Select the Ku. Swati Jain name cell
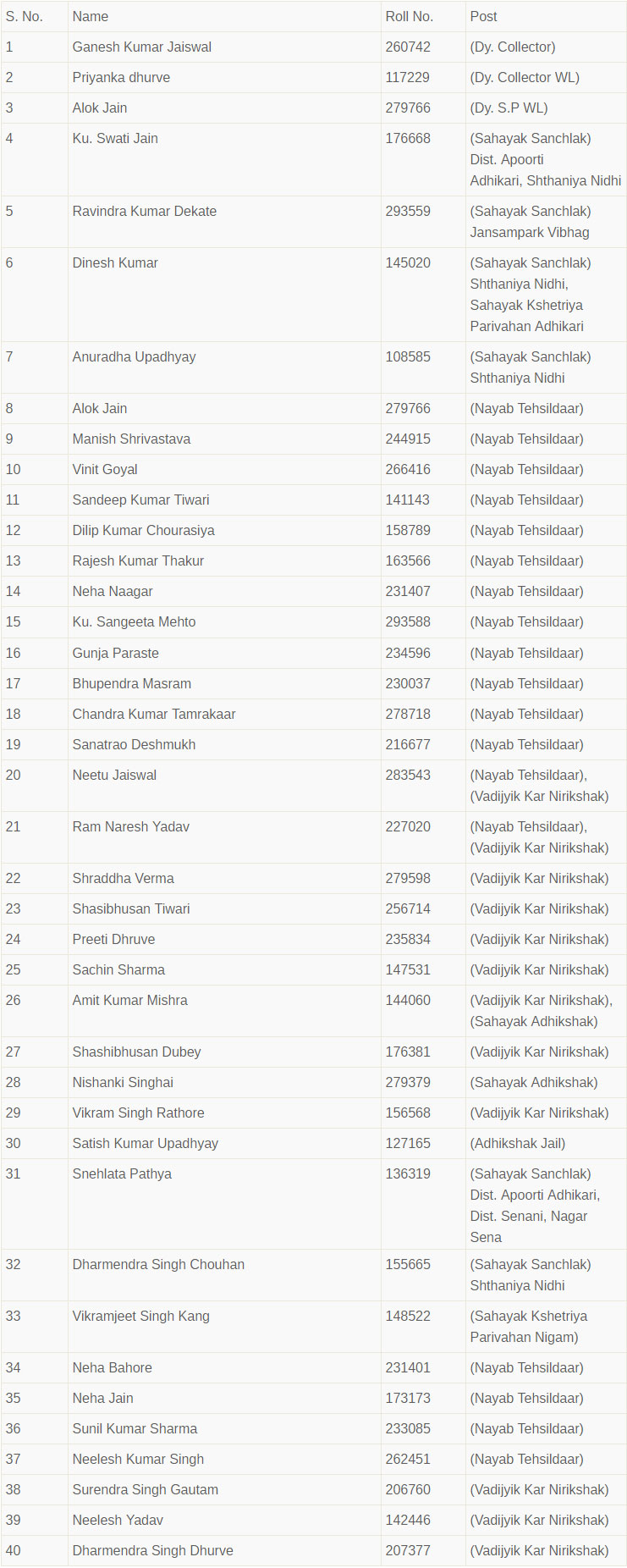Screen dimensions: 627x1568 tap(115, 138)
